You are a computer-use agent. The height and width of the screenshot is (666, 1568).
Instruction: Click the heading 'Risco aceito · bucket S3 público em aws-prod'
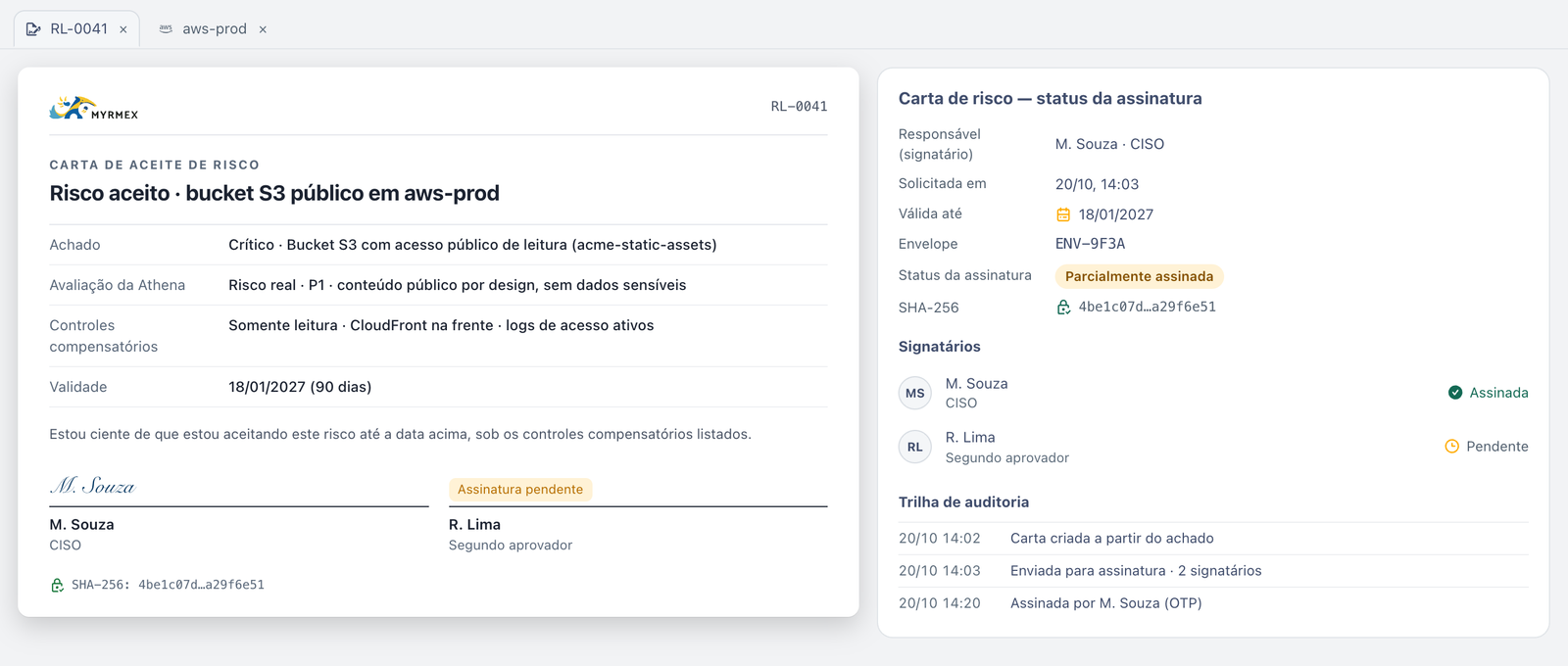click(x=274, y=193)
